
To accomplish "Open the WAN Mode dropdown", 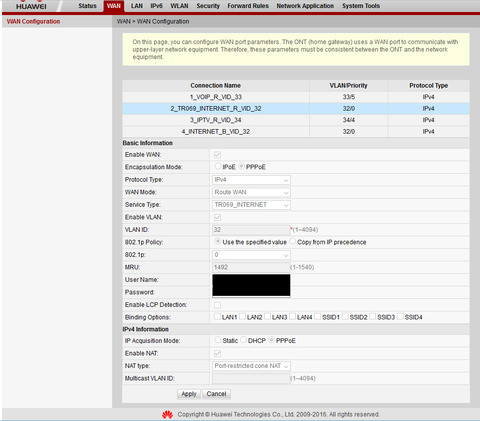I will pos(251,192).
